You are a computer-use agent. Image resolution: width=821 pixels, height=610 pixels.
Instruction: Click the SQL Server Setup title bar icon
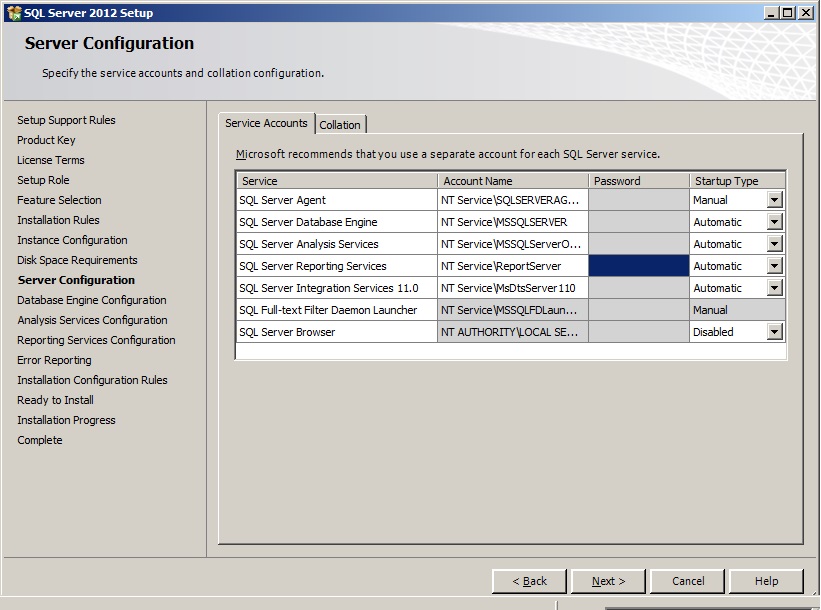tap(14, 13)
